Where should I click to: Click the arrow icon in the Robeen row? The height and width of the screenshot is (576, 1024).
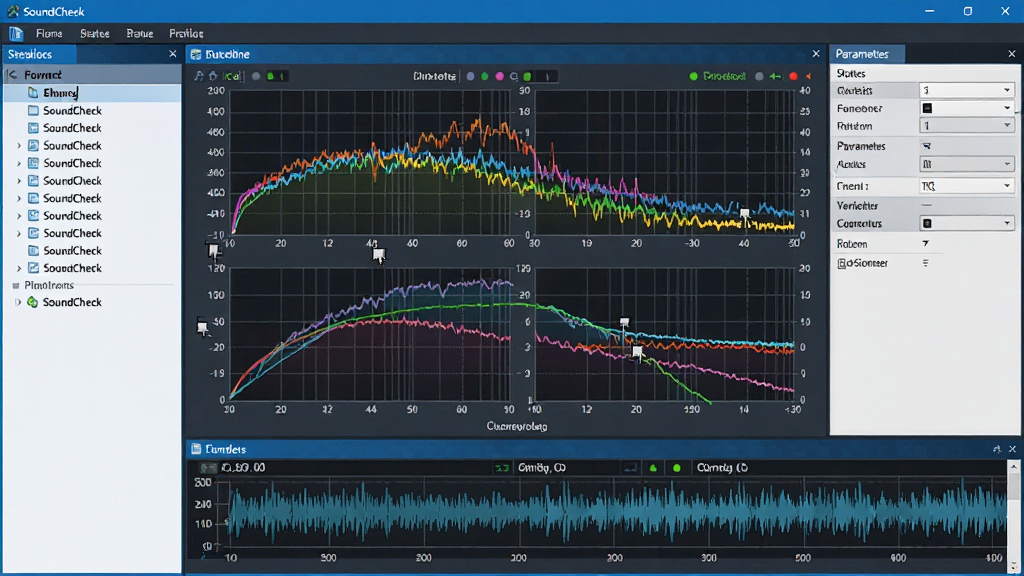point(925,244)
